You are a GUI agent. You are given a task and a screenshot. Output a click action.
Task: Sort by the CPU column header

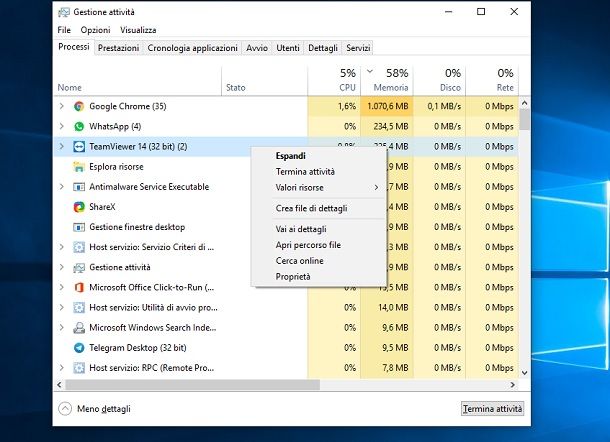[334, 81]
